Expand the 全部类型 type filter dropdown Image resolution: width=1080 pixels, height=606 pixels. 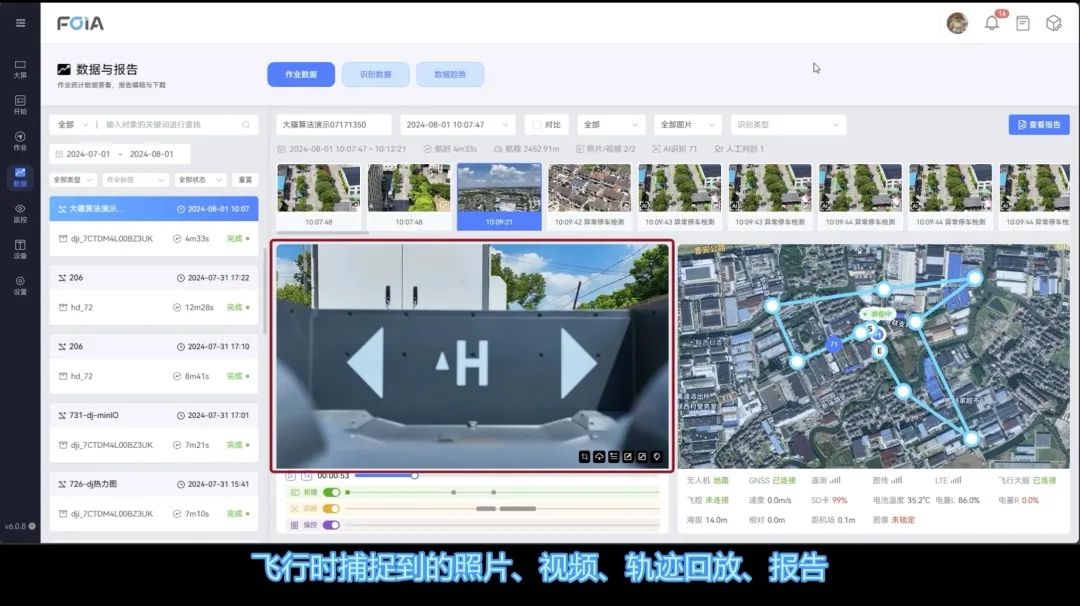tap(73, 180)
